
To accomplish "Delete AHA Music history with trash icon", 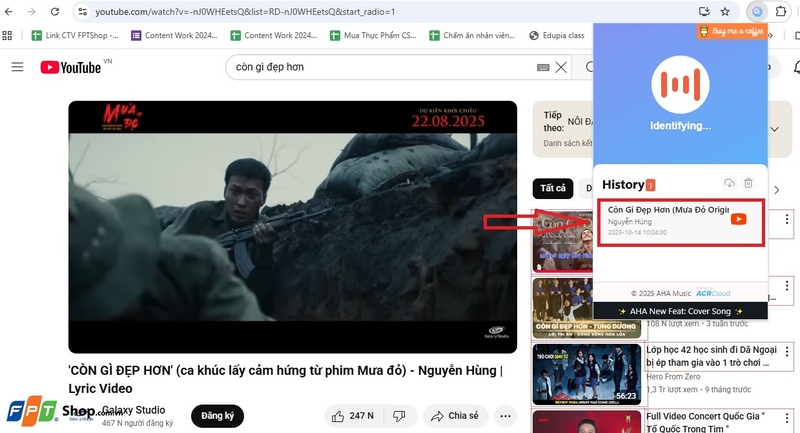I will pyautogui.click(x=748, y=183).
